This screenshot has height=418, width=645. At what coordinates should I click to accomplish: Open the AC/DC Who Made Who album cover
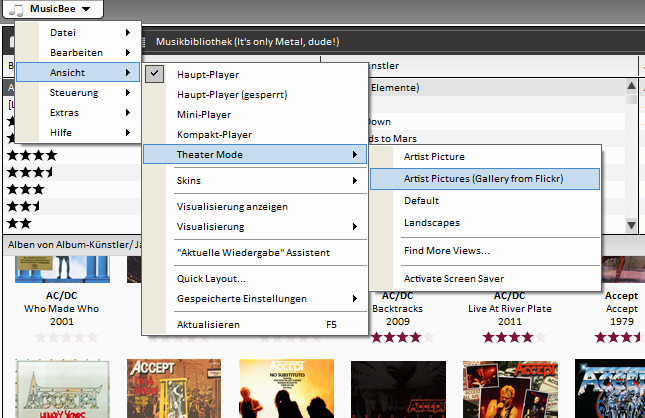(62, 269)
